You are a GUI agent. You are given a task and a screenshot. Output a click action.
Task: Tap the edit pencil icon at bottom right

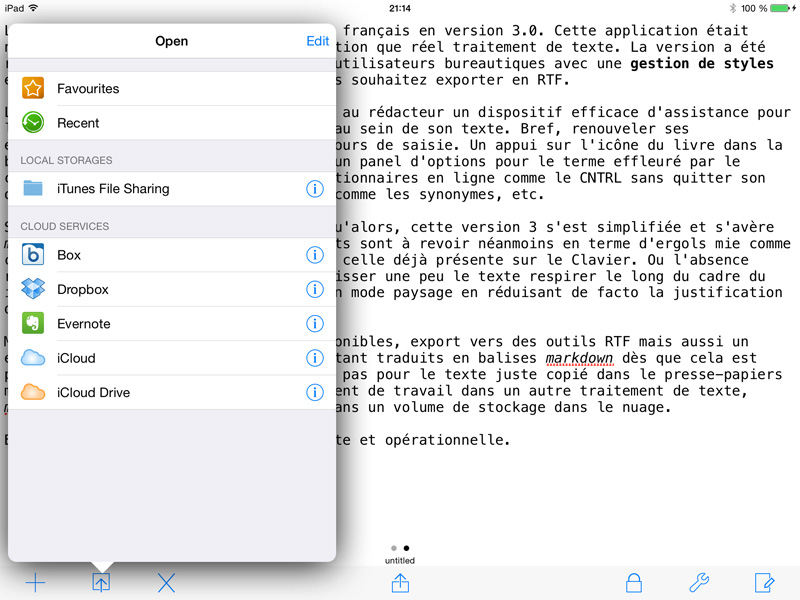coord(764,582)
